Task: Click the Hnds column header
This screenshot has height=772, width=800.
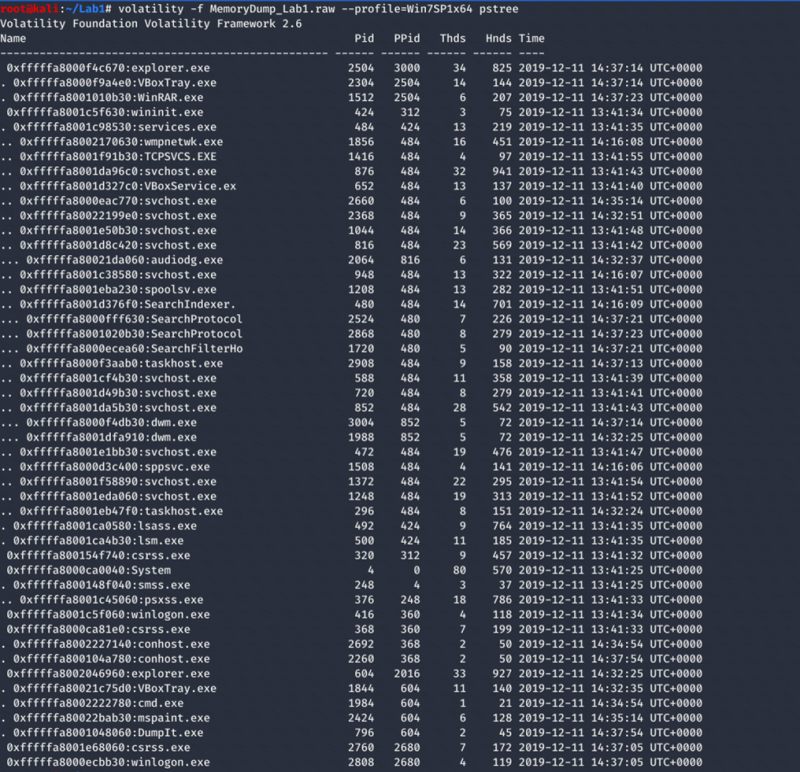Action: coord(498,38)
